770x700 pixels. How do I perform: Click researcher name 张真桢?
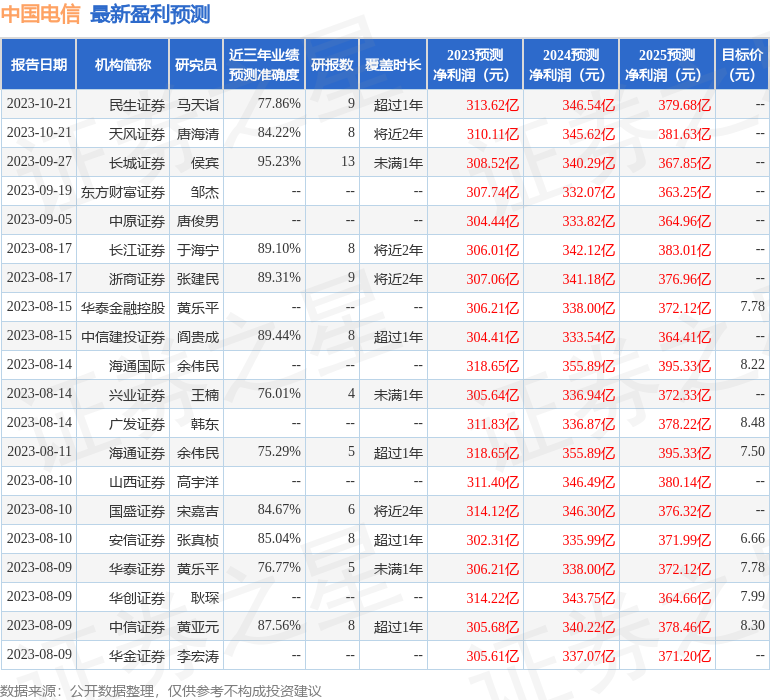point(197,540)
